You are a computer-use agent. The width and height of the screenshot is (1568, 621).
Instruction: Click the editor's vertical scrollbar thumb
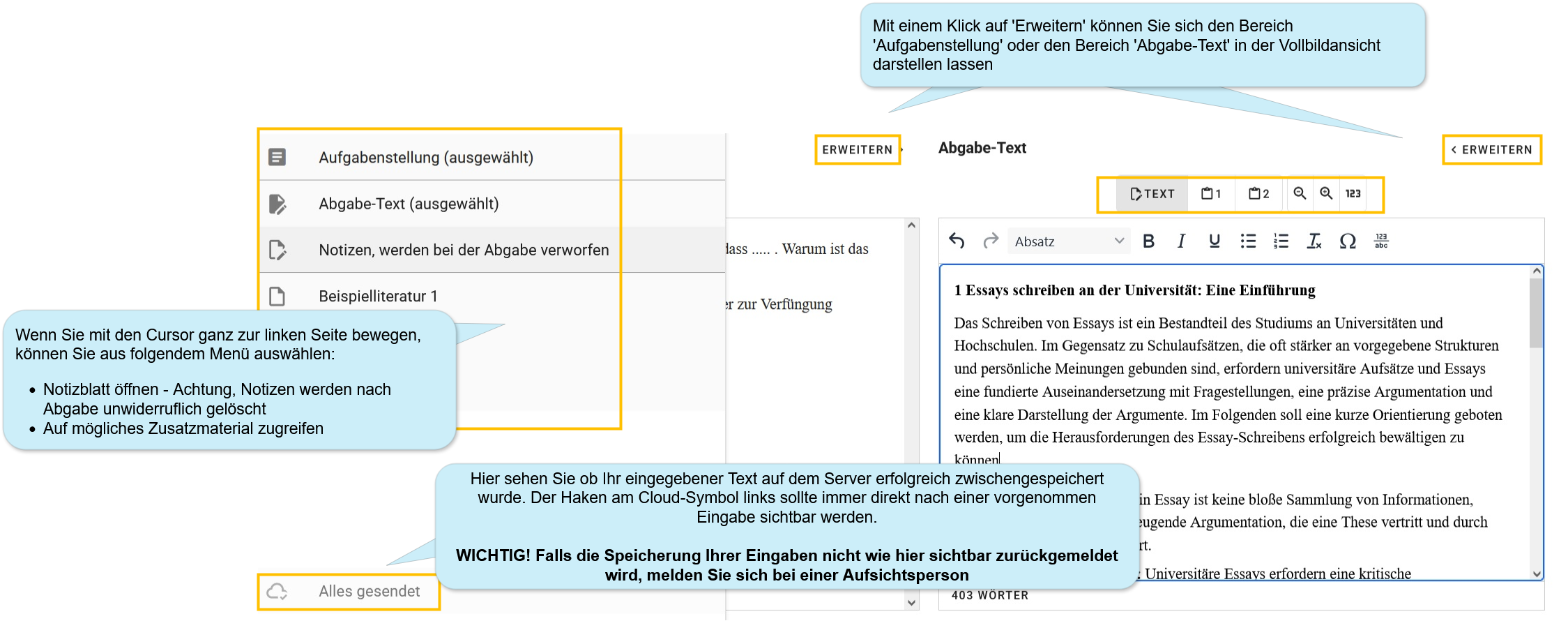click(1537, 313)
